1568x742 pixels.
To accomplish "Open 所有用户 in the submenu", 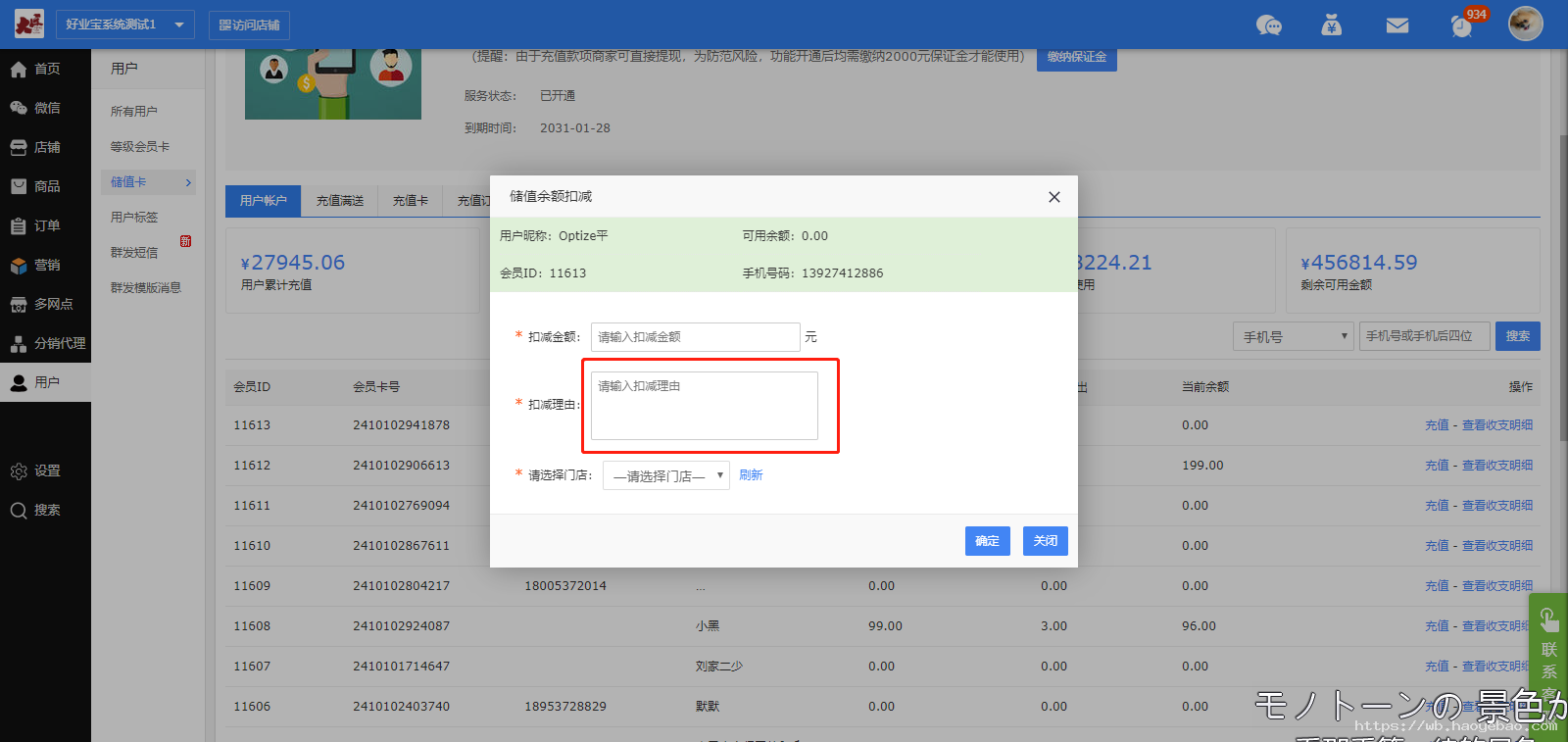I will pyautogui.click(x=134, y=112).
